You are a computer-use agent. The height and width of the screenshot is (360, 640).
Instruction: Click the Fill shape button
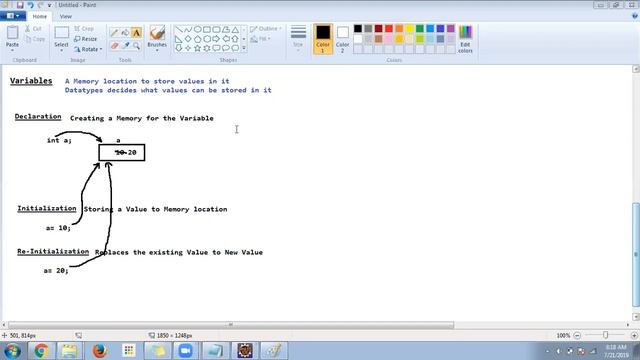tap(260, 39)
